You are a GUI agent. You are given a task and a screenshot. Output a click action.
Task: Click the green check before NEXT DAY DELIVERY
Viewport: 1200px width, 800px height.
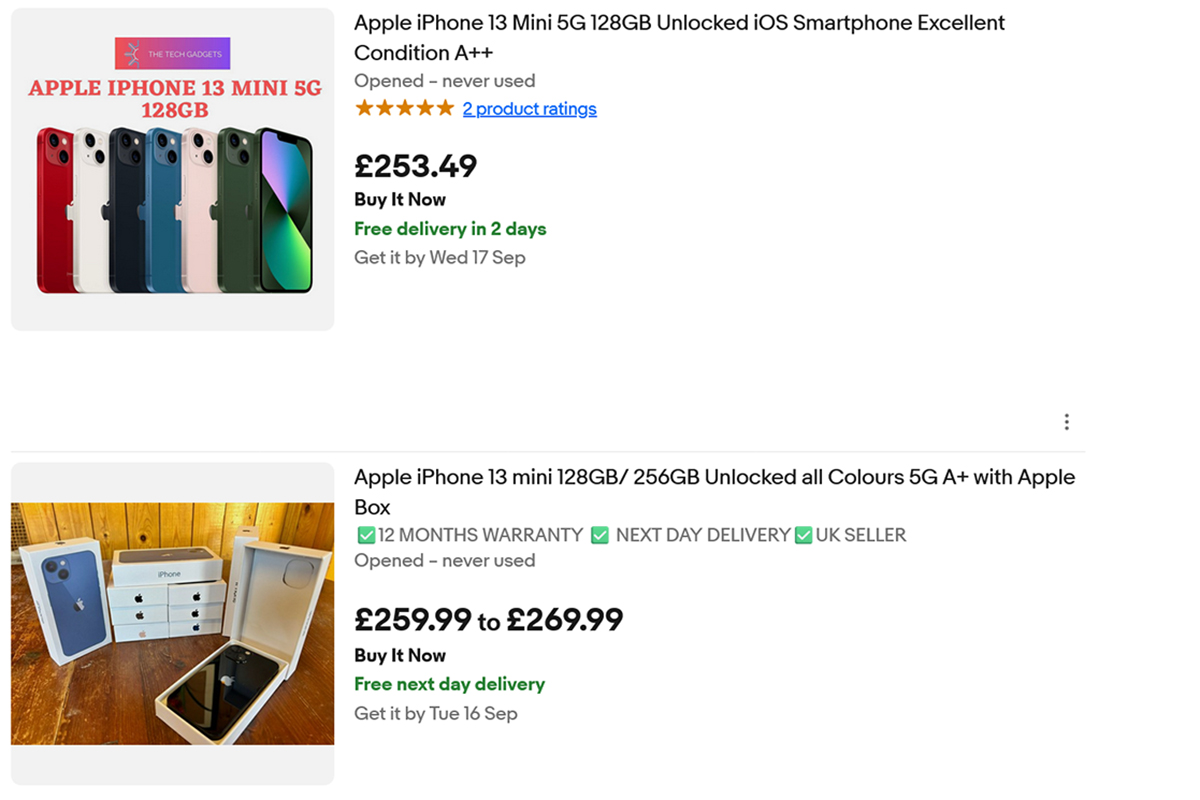(600, 536)
